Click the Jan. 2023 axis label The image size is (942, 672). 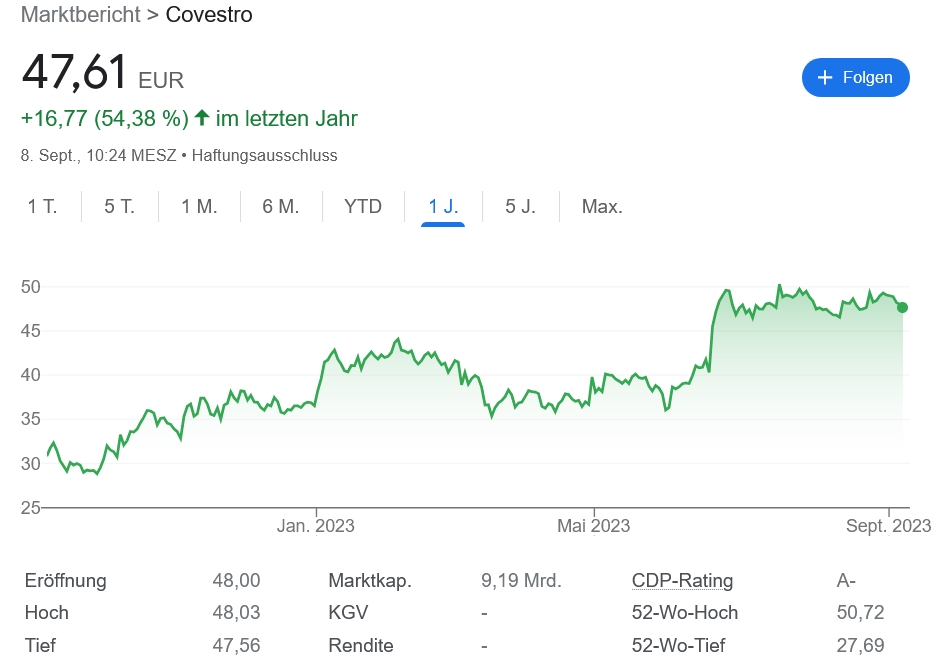coord(316,525)
